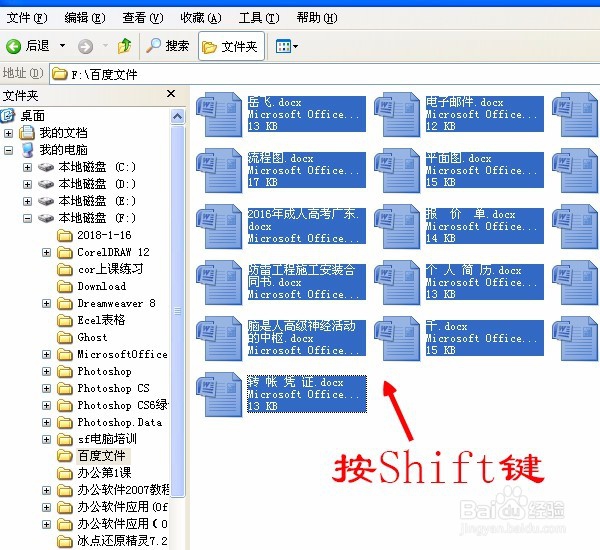Open the 收藏(A) menu
The height and width of the screenshot is (550, 600).
coord(201,18)
